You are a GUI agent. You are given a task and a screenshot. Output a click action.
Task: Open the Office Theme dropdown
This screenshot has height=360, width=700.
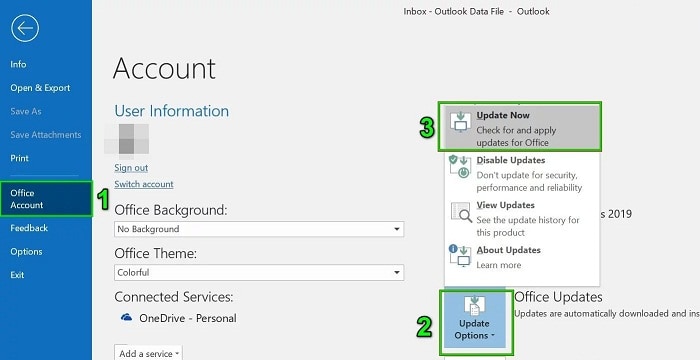(x=259, y=272)
